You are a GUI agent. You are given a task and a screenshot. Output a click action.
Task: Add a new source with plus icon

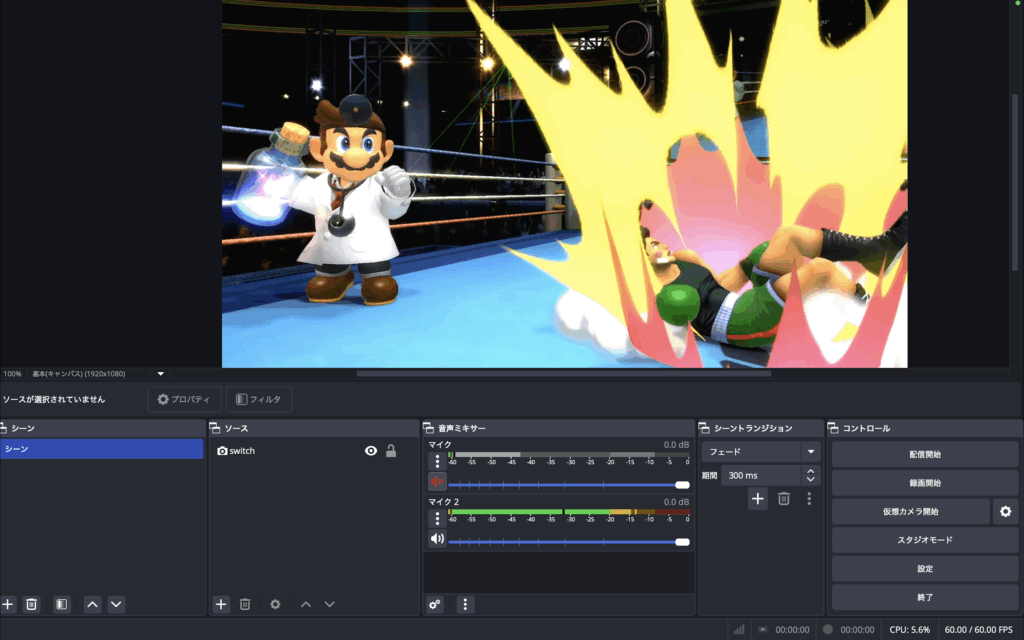point(221,604)
